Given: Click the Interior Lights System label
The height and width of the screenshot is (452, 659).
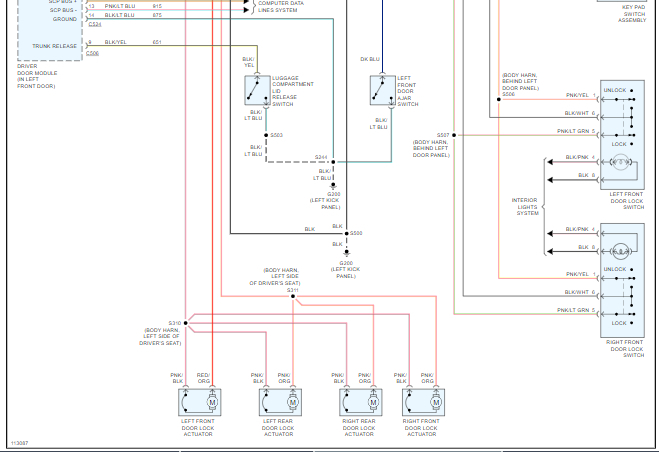Looking at the screenshot, I should click(525, 207).
